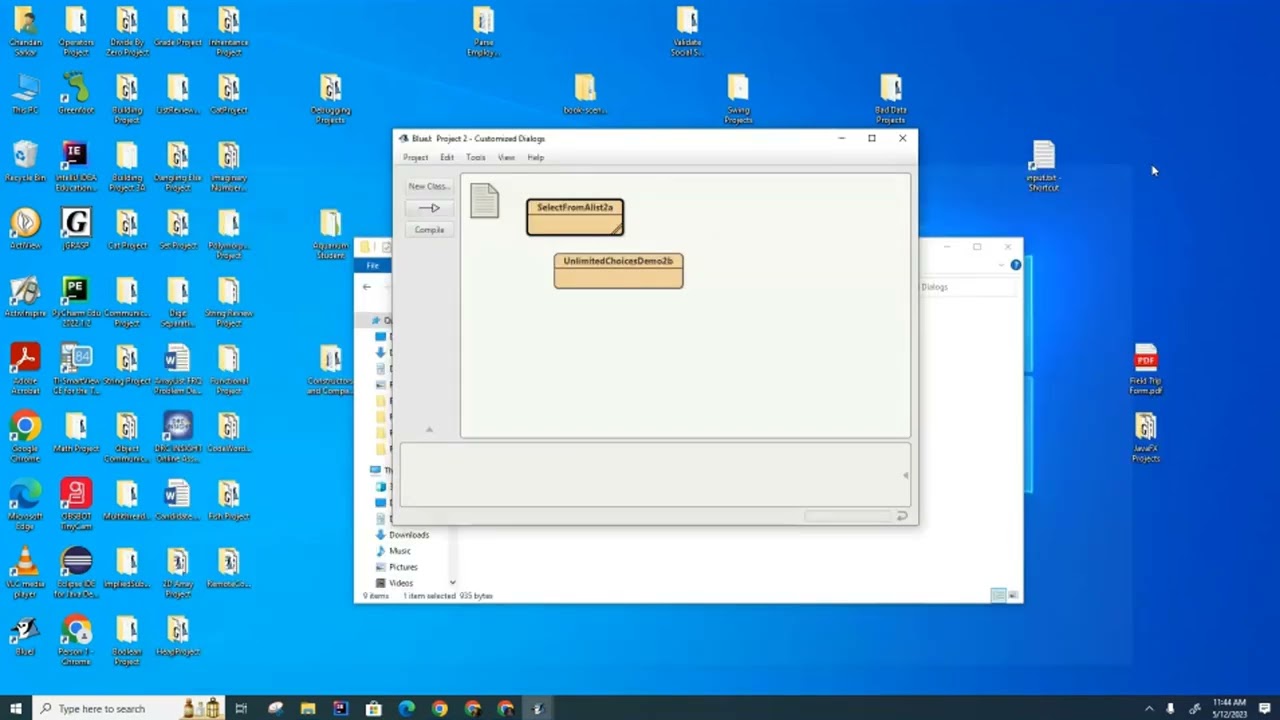The height and width of the screenshot is (720, 1280).
Task: Launch Microsoft Edge from the desktop
Action: [x=25, y=504]
